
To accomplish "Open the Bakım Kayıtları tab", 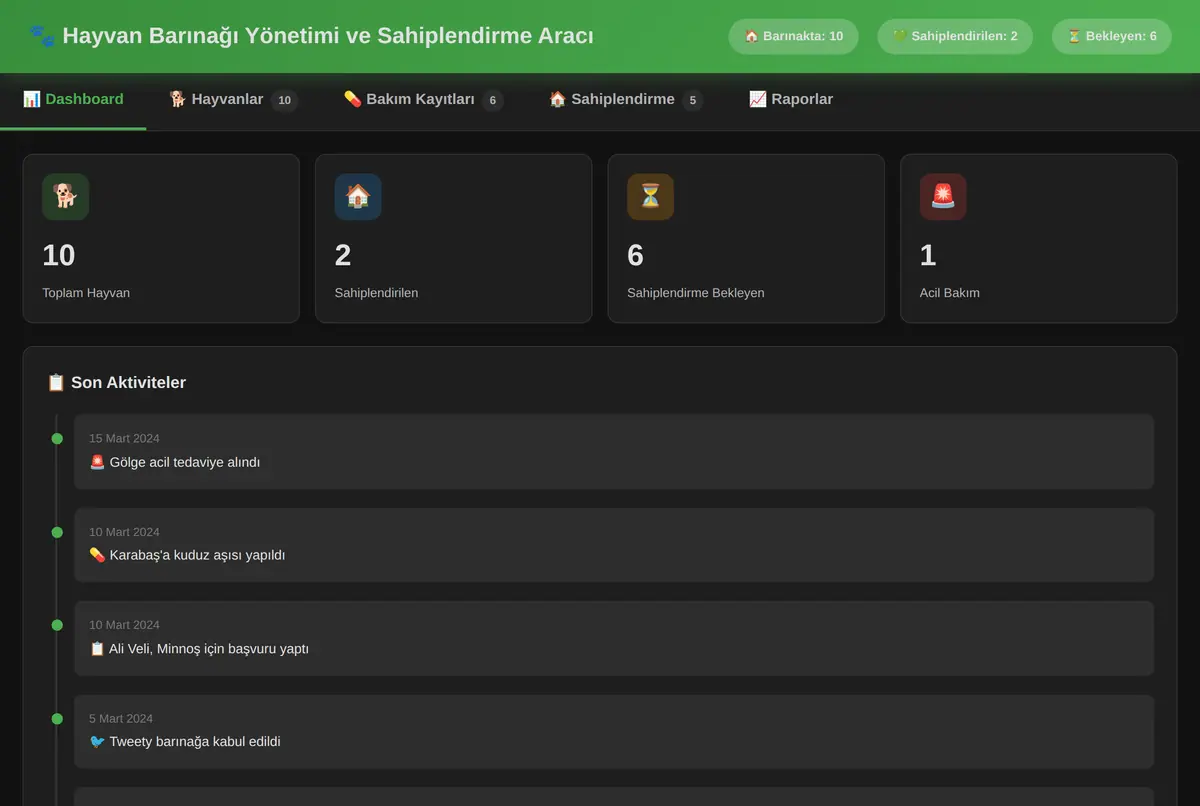I will (423, 100).
